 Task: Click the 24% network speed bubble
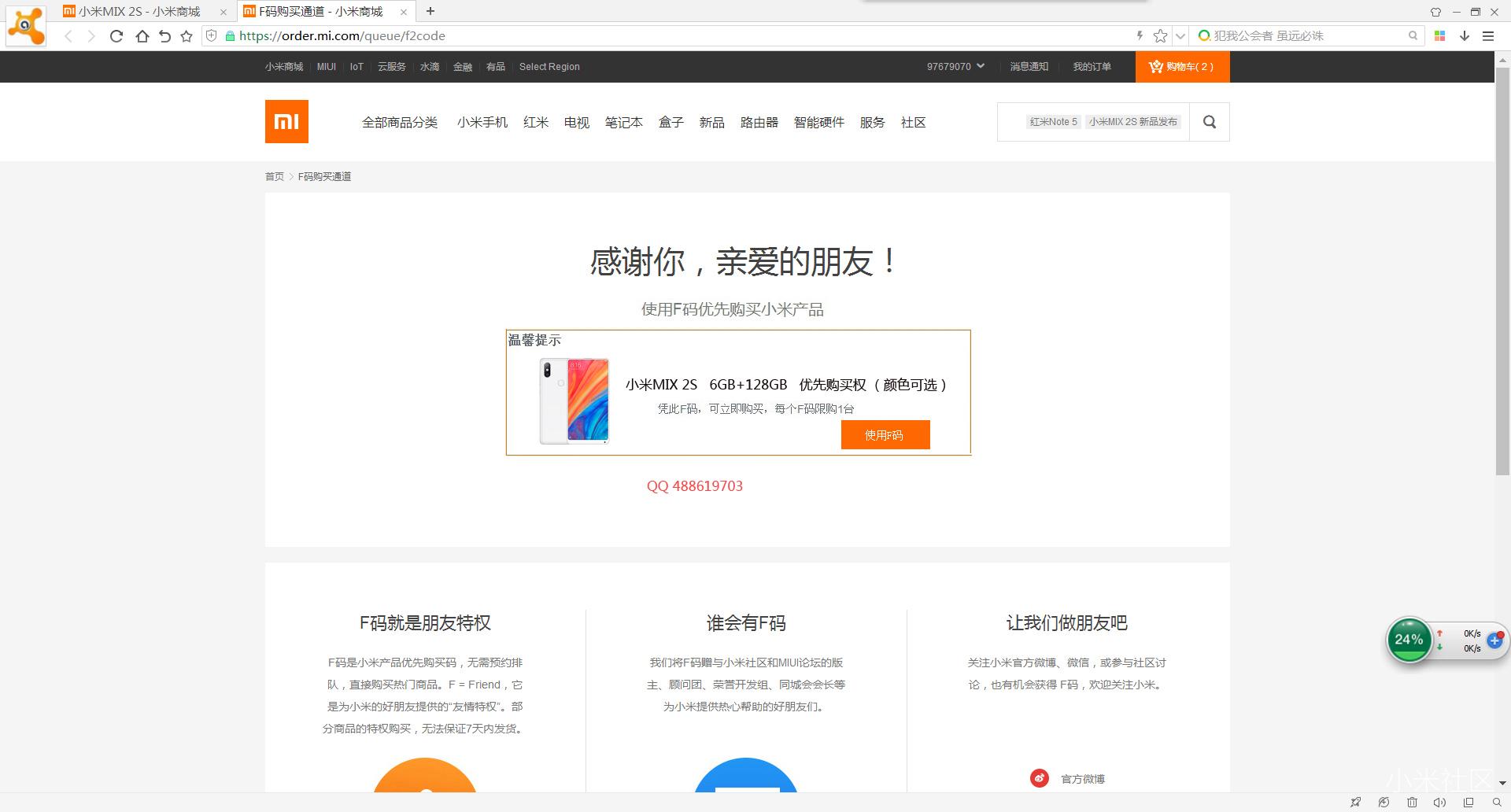pos(1408,640)
